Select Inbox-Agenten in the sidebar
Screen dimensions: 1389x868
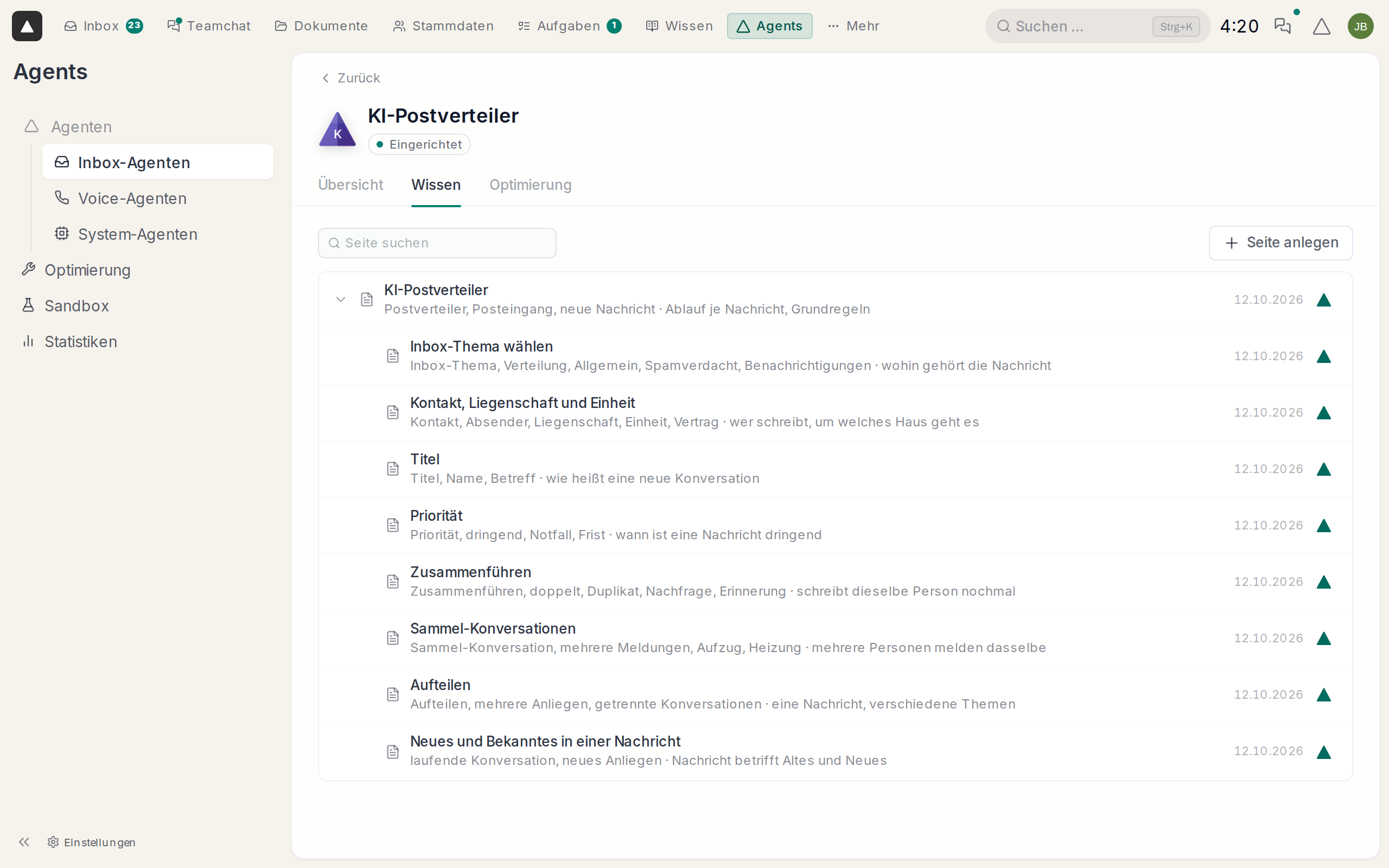tap(158, 162)
